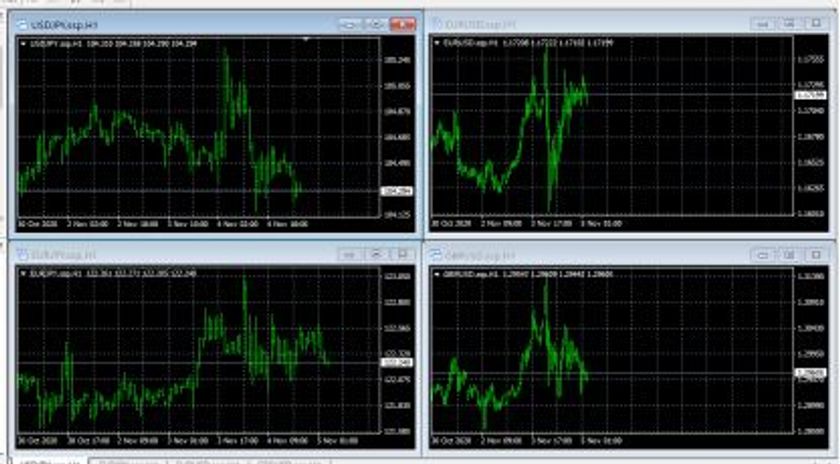This screenshot has height=464, width=840.
Task: Close the GBPUSD chart window
Action: tap(815, 255)
